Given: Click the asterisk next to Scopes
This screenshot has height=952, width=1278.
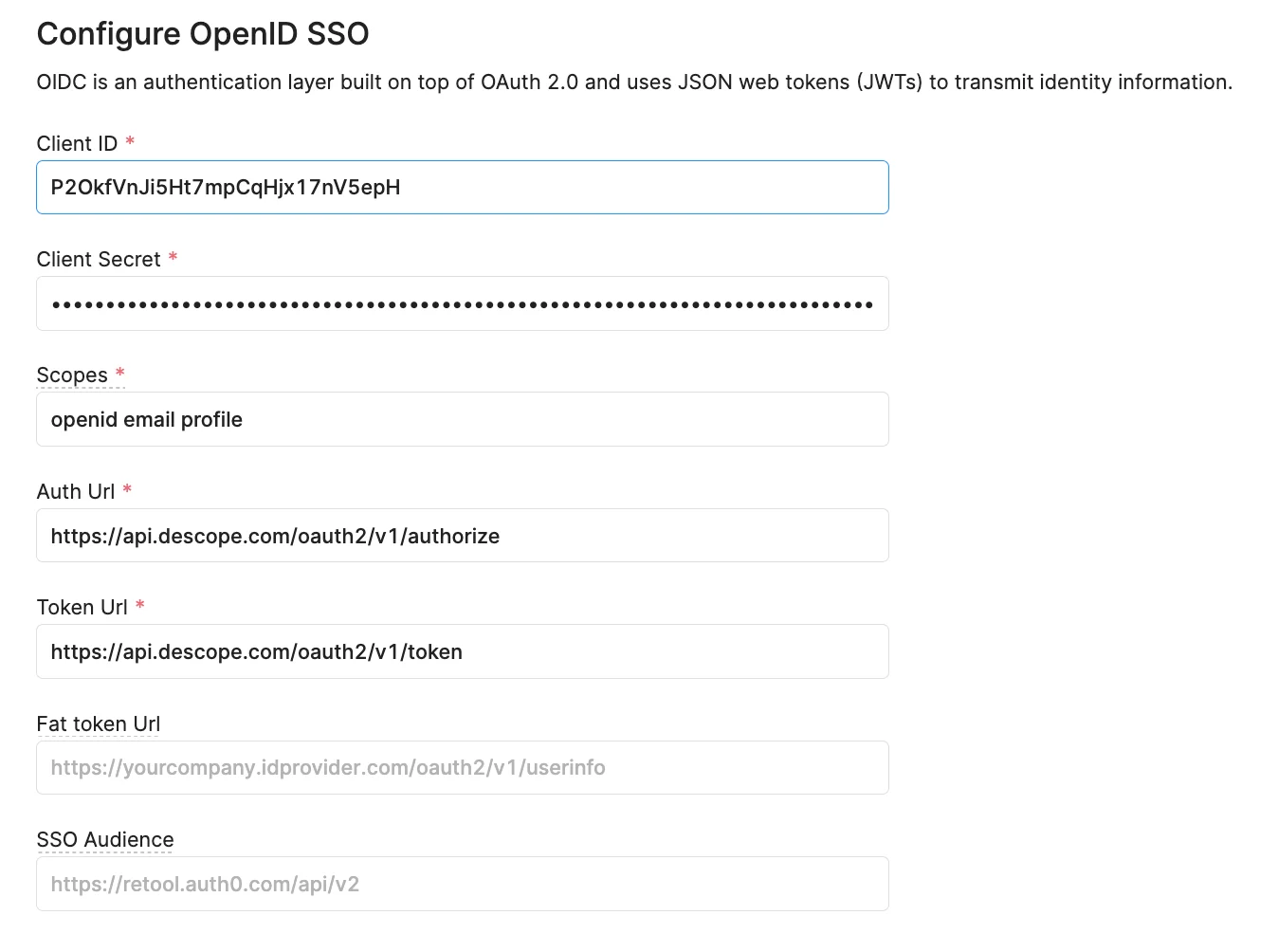Looking at the screenshot, I should (119, 373).
